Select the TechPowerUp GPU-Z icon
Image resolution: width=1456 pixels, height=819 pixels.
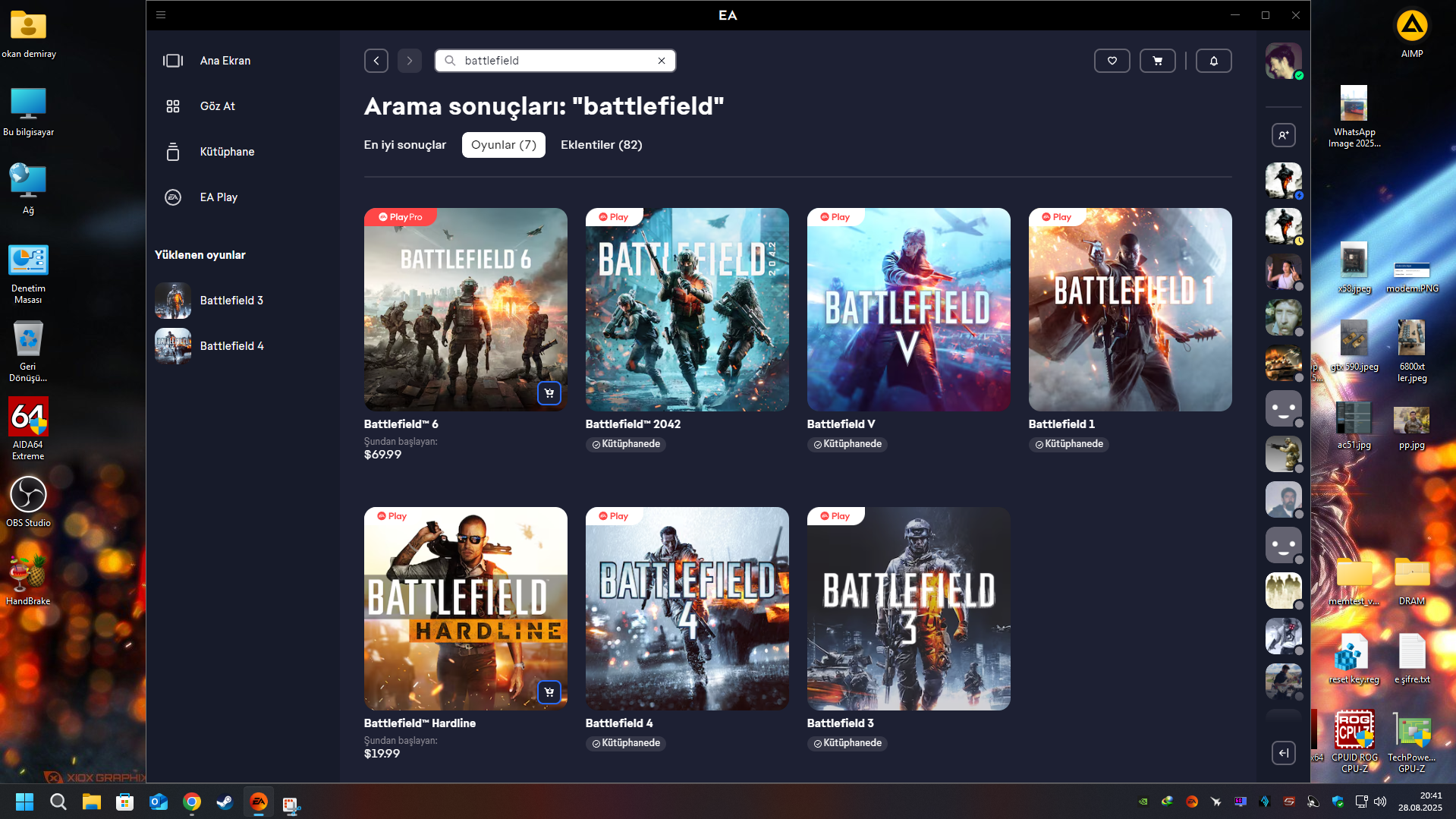click(x=1412, y=742)
